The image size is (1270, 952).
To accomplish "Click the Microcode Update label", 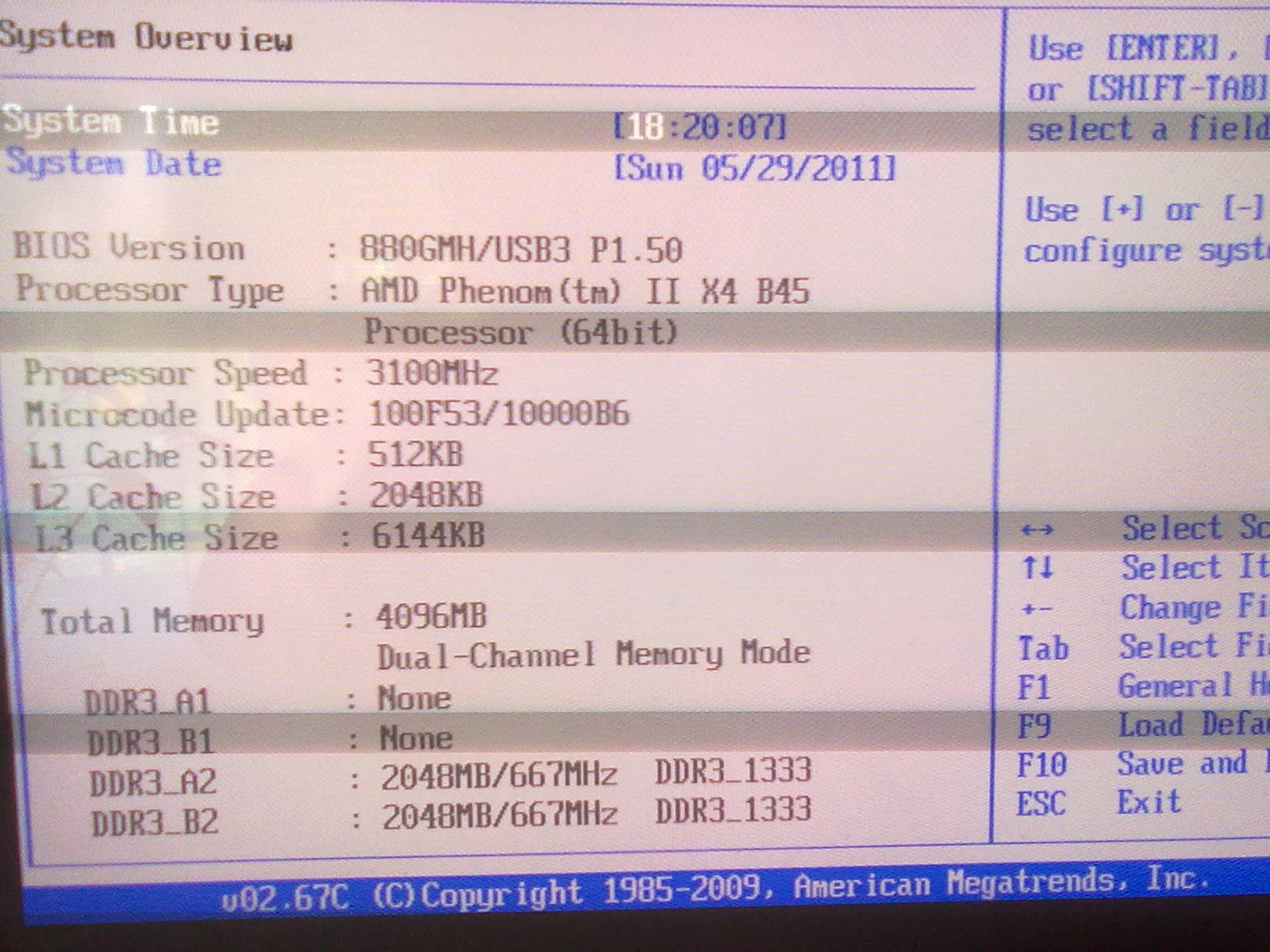I will click(x=177, y=414).
